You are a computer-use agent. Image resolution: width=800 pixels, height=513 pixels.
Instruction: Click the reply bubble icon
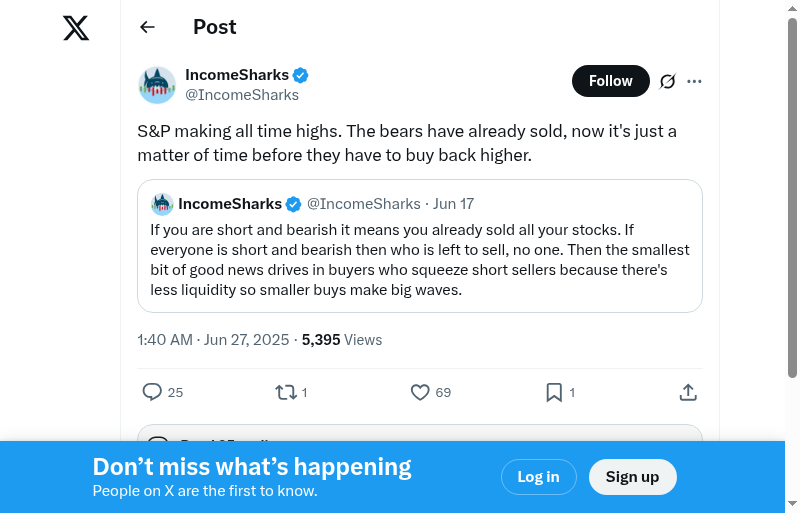tap(152, 392)
